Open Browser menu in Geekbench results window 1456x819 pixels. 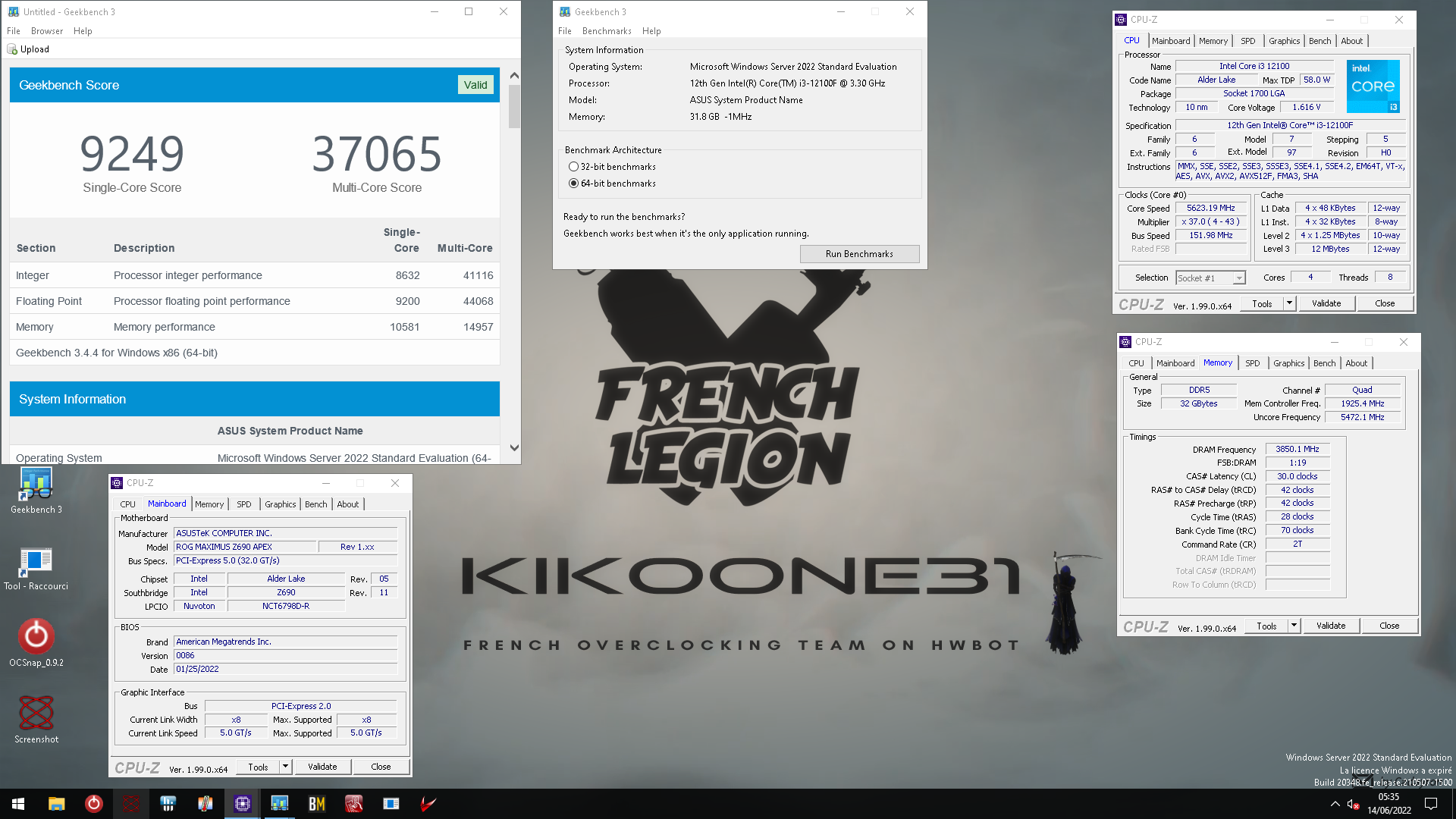click(47, 31)
